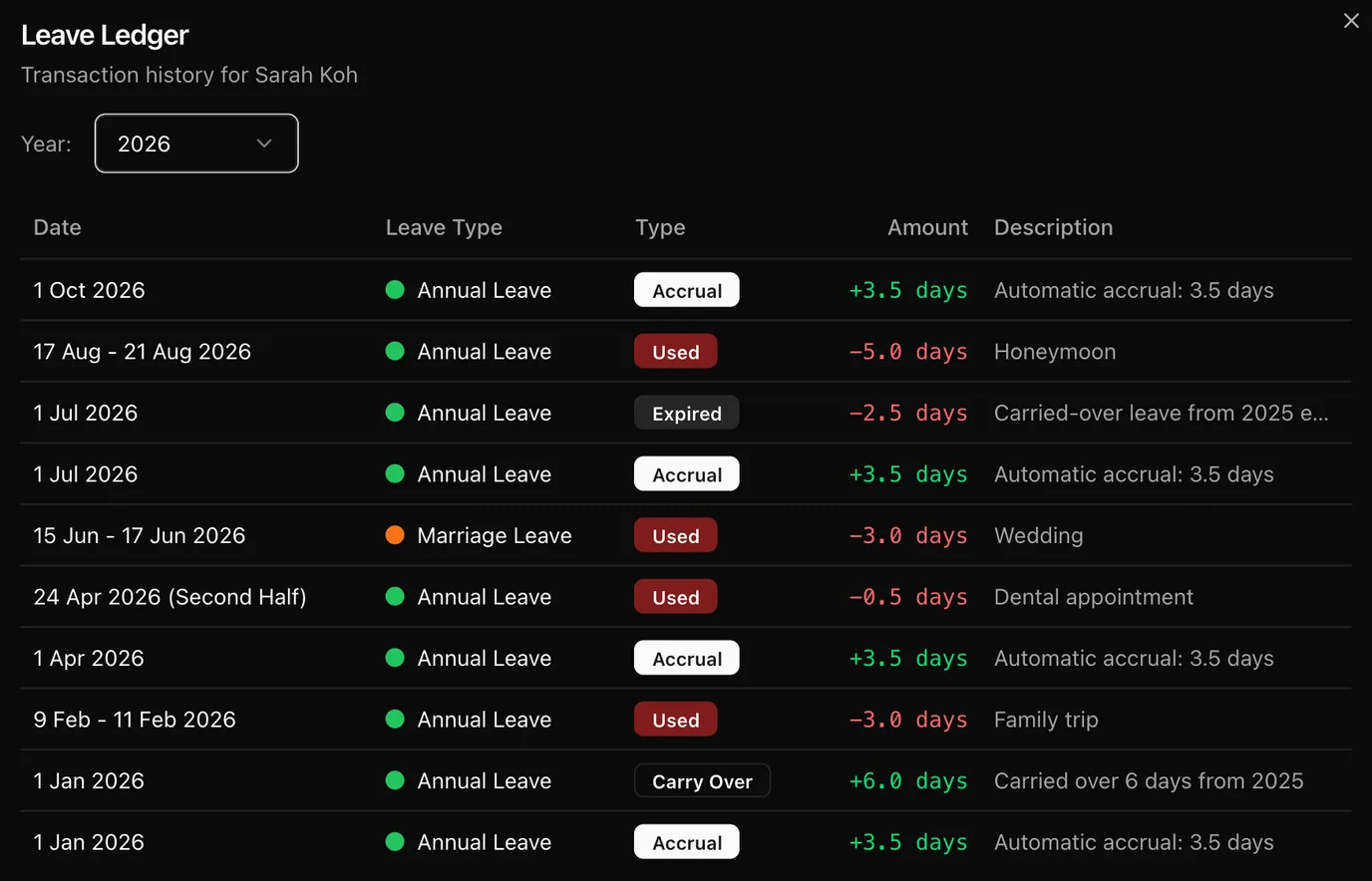Click the Used badge in Honeymoon row
The width and height of the screenshot is (1372, 881).
(x=676, y=352)
